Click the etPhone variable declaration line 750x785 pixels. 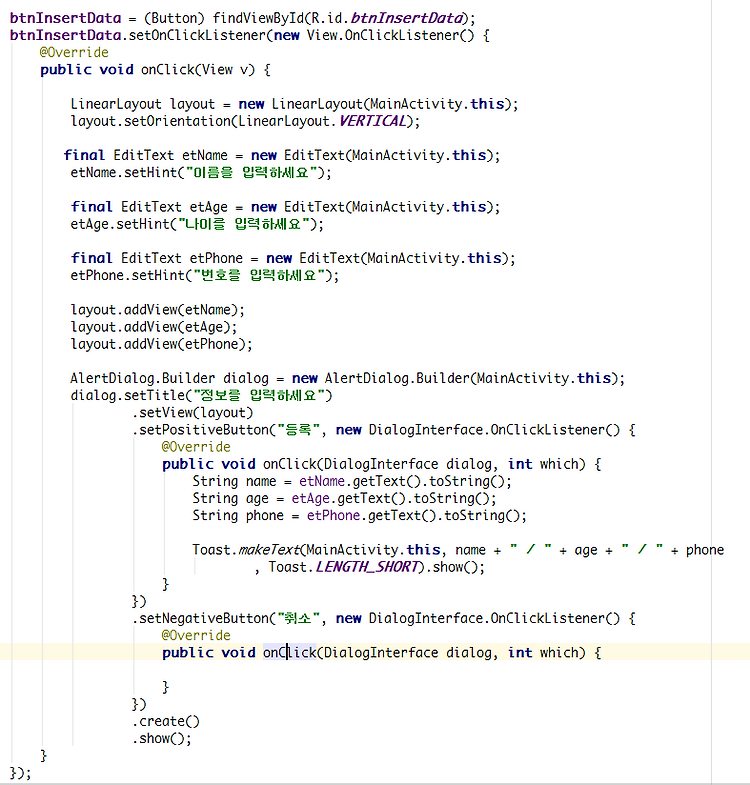[x=293, y=258]
